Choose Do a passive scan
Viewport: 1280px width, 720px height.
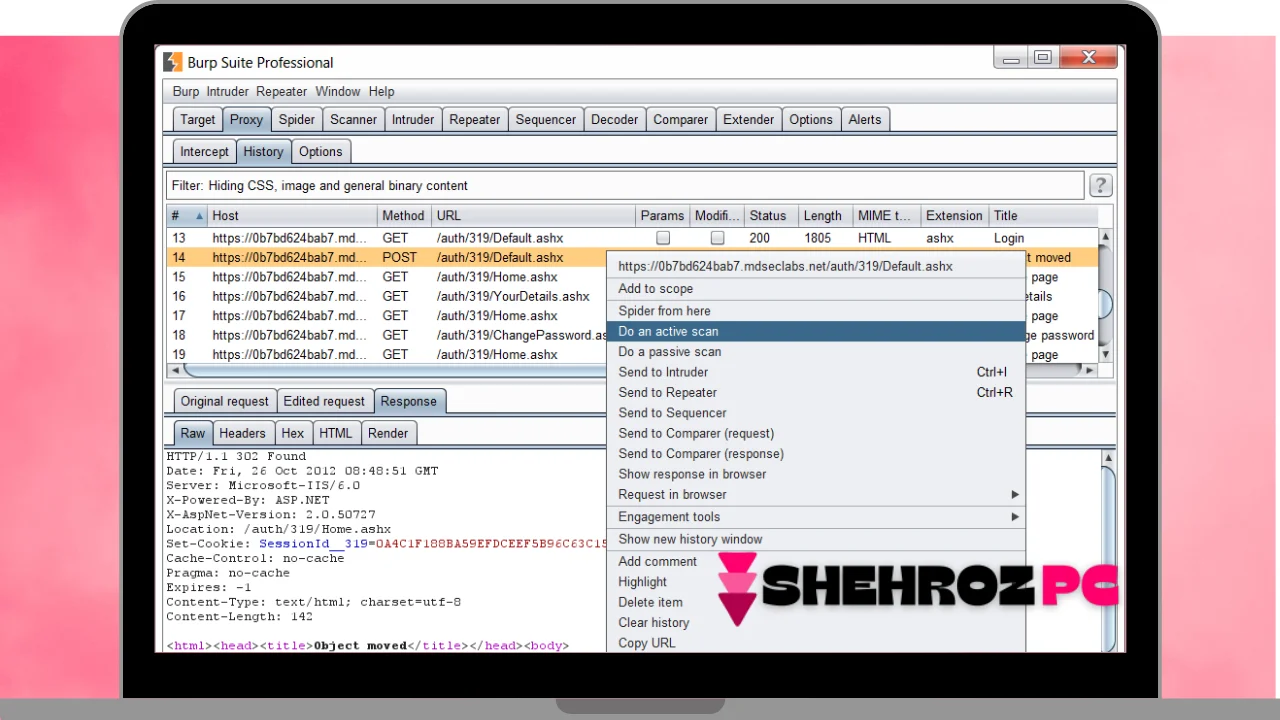tap(816, 352)
